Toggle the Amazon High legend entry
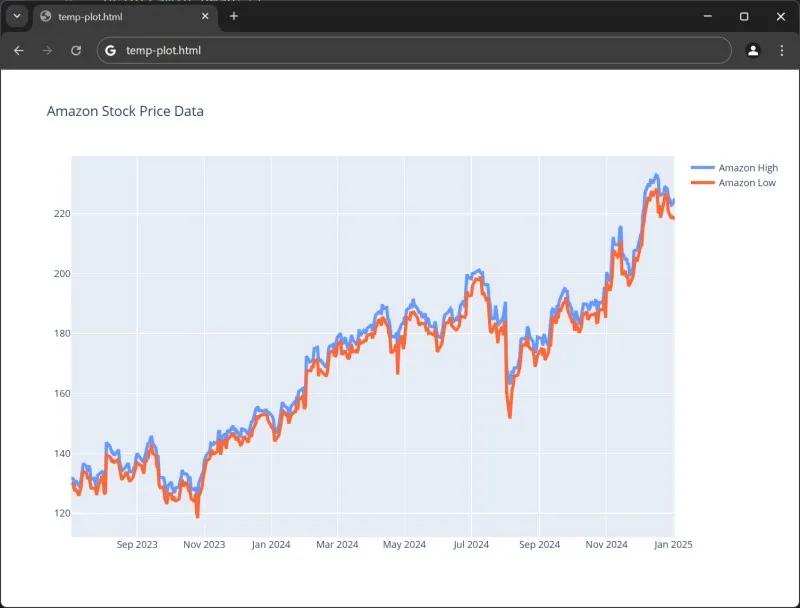This screenshot has height=608, width=800. (x=735, y=168)
